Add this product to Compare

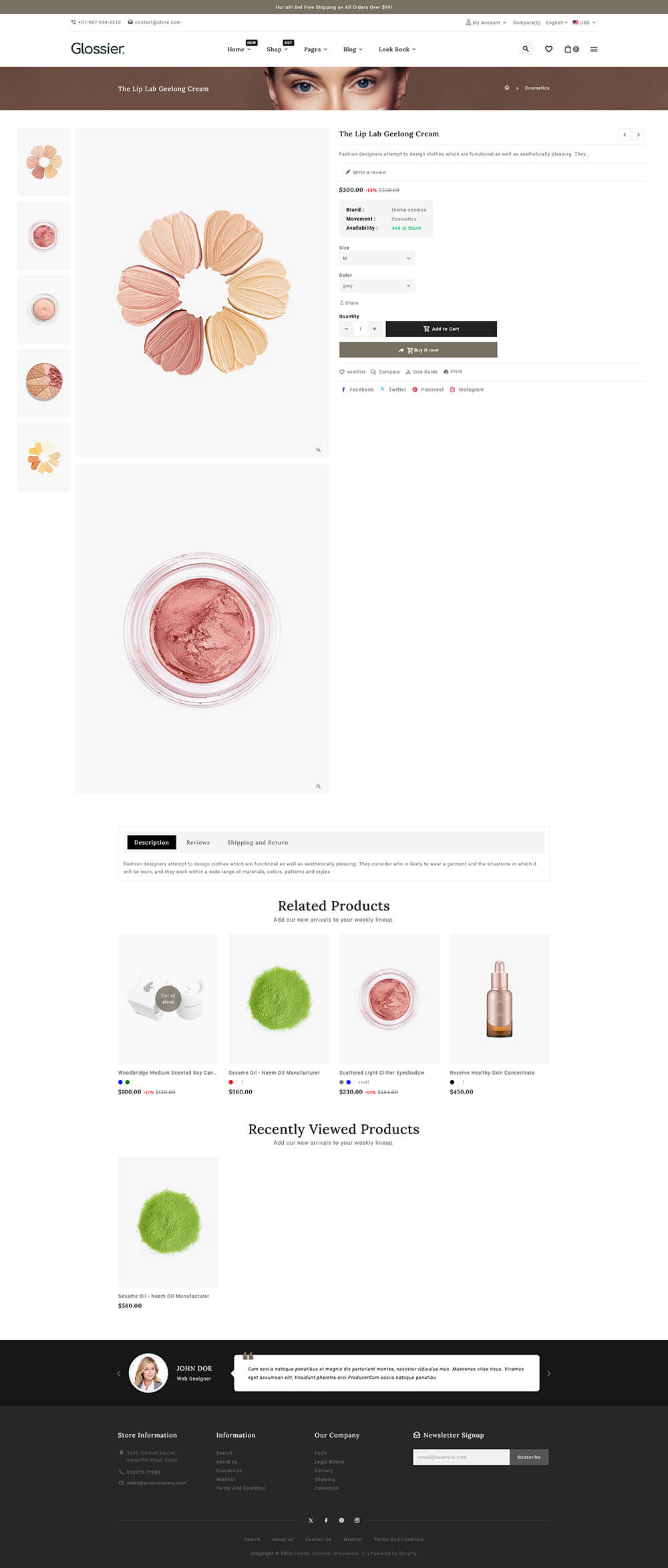point(385,372)
